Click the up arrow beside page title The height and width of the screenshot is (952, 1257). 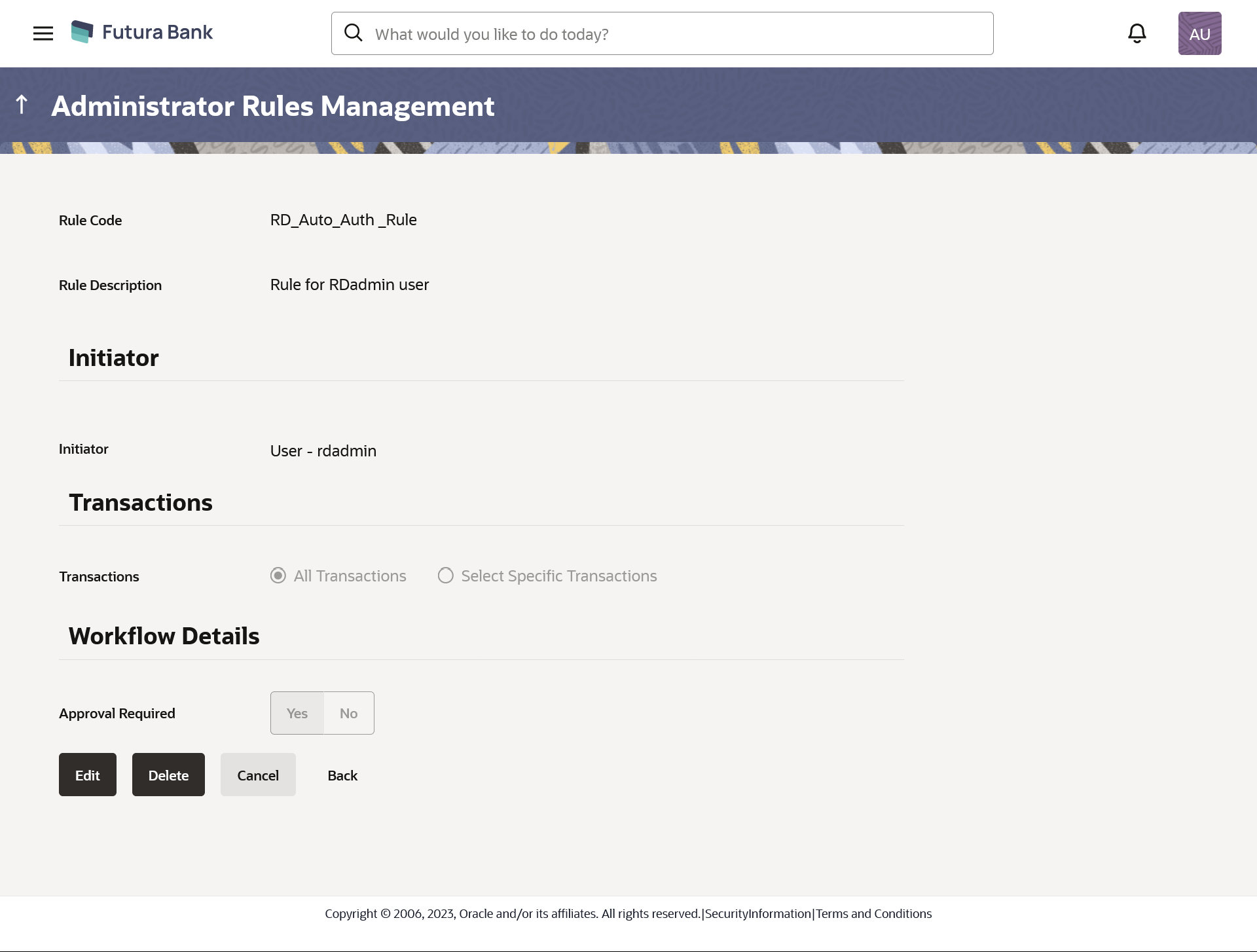point(22,105)
